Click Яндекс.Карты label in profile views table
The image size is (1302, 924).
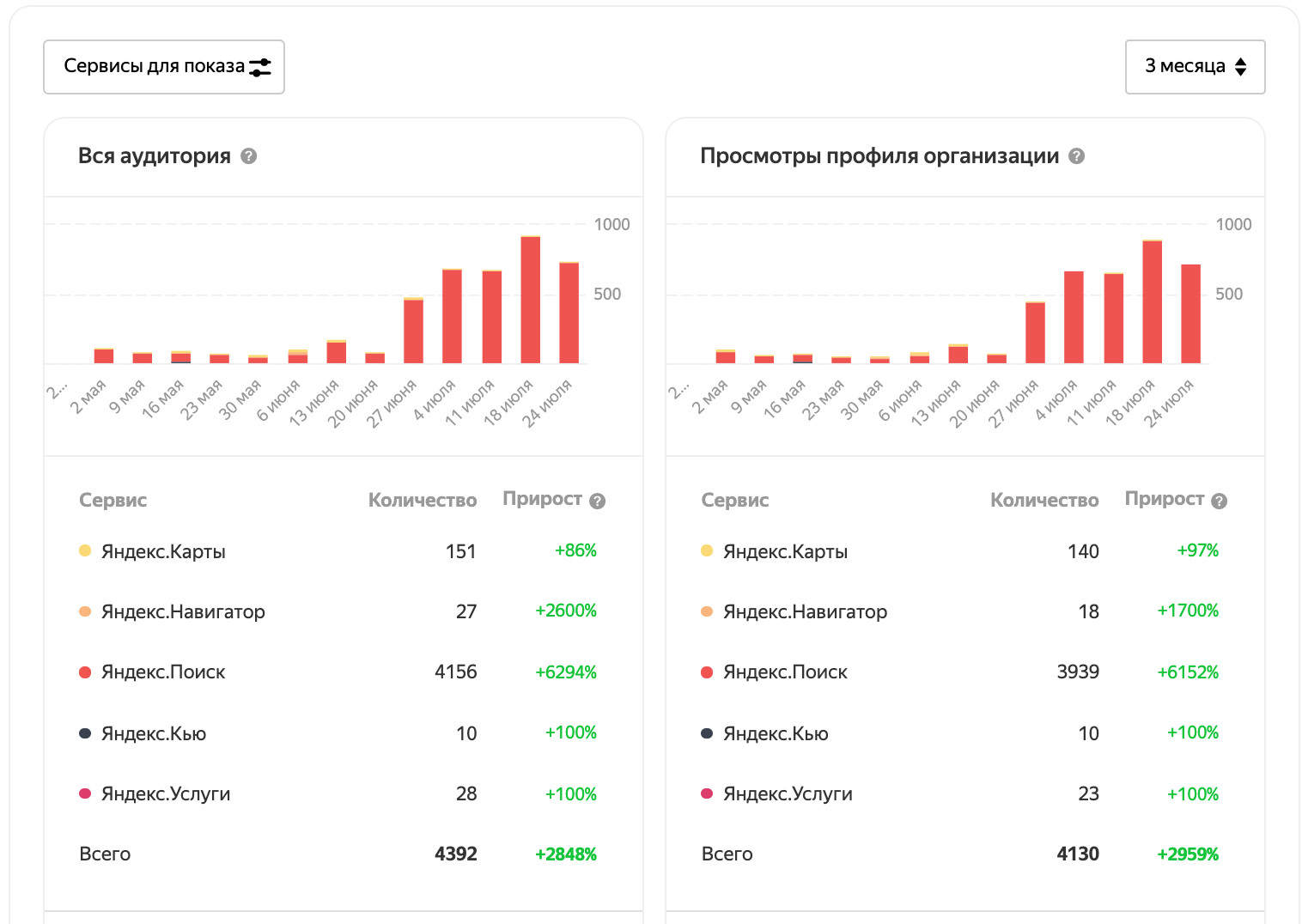785,551
